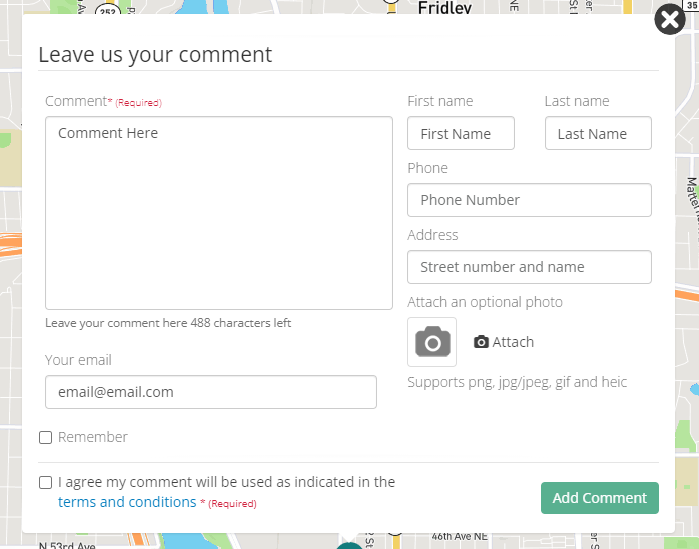The height and width of the screenshot is (549, 699).
Task: Focus the Street number and name field
Action: click(x=529, y=267)
